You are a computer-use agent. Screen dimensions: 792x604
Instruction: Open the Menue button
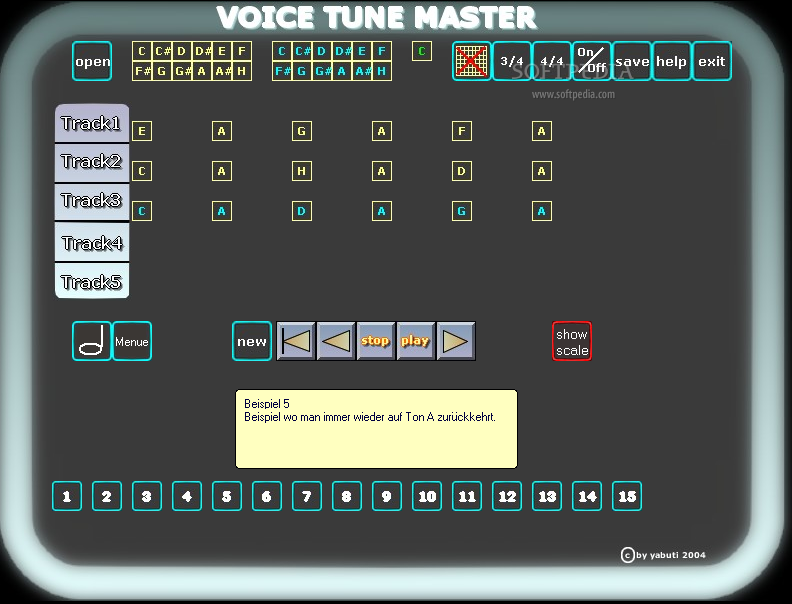pyautogui.click(x=132, y=341)
